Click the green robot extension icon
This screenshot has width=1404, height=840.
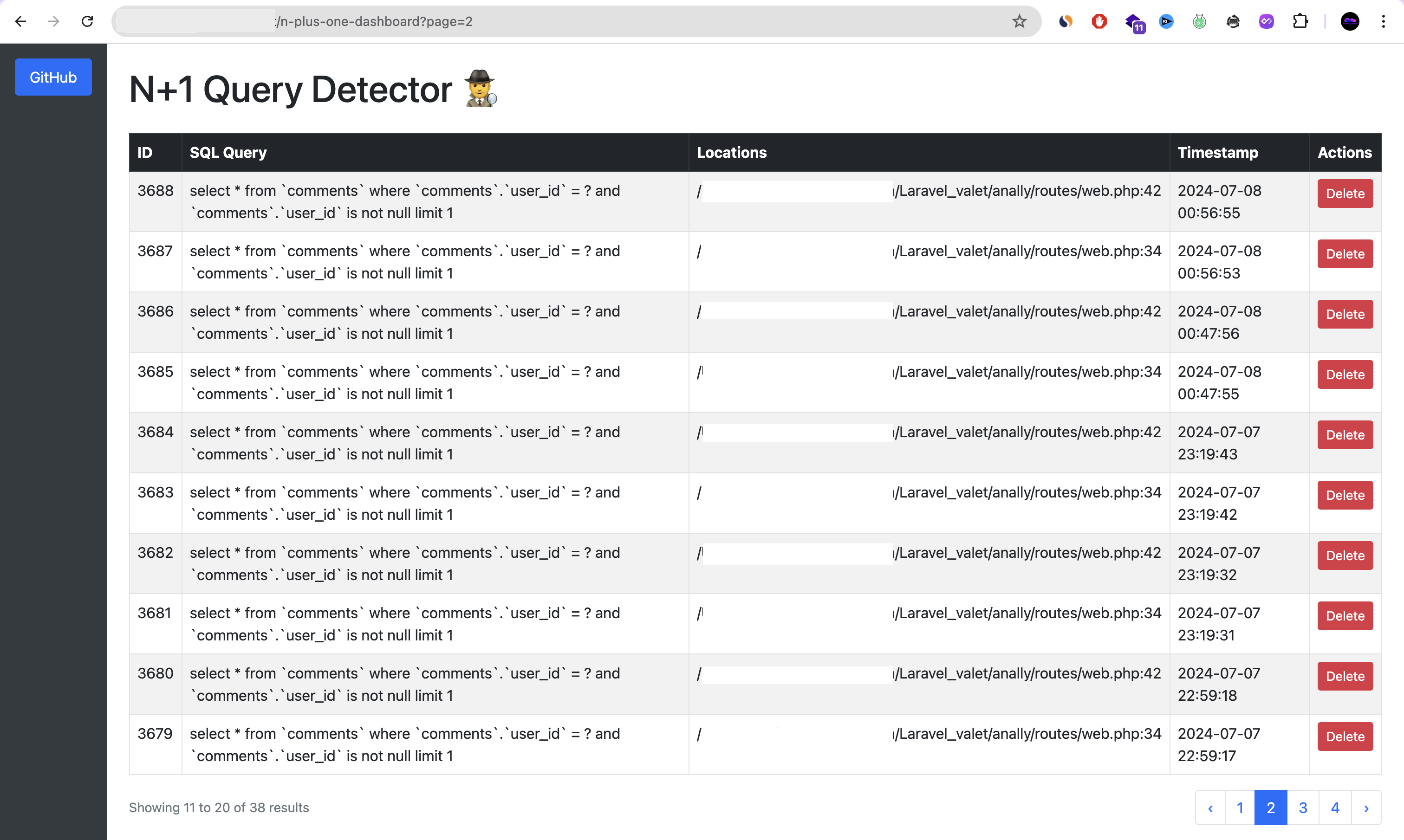(1200, 21)
